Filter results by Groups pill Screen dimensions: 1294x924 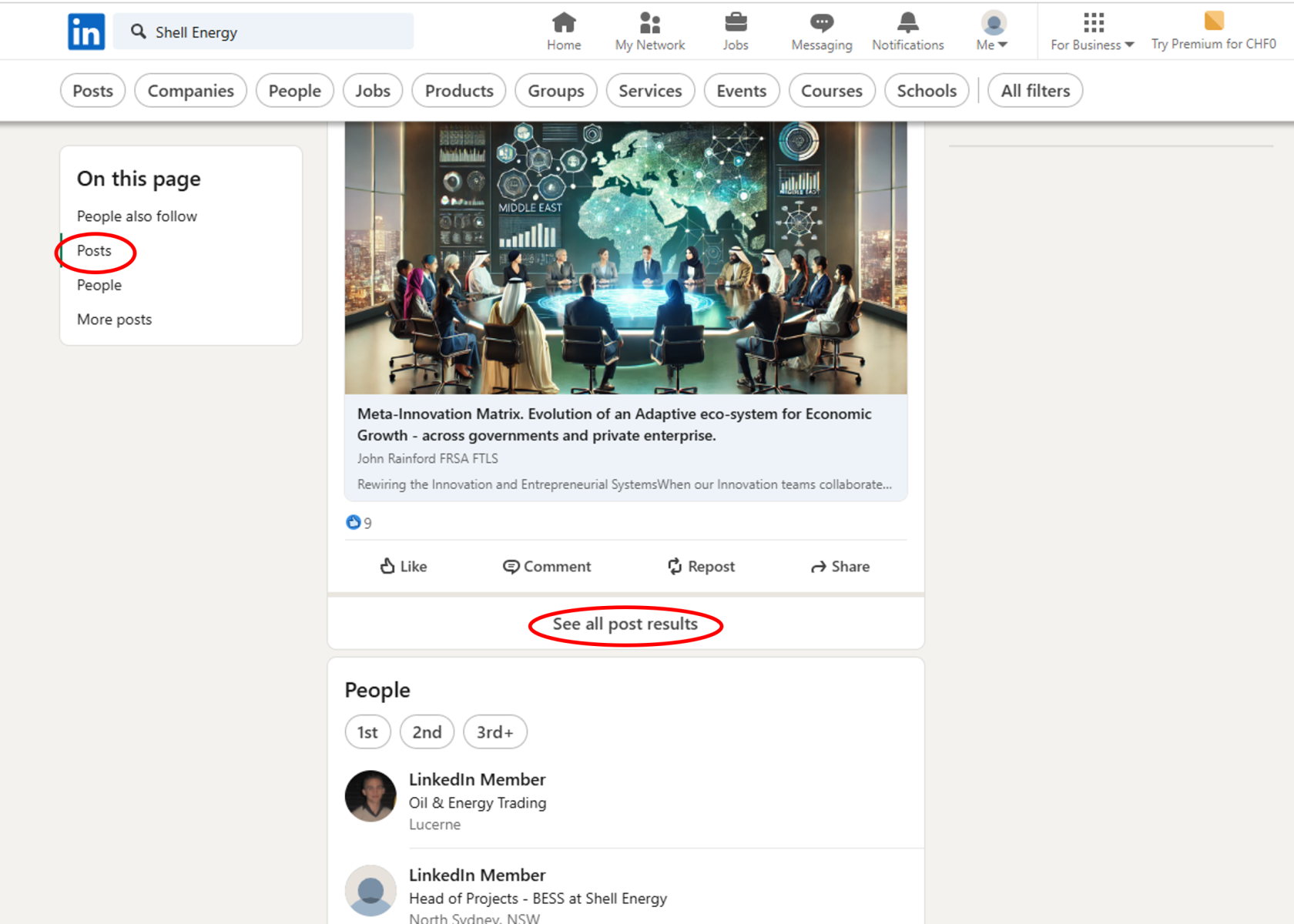555,91
